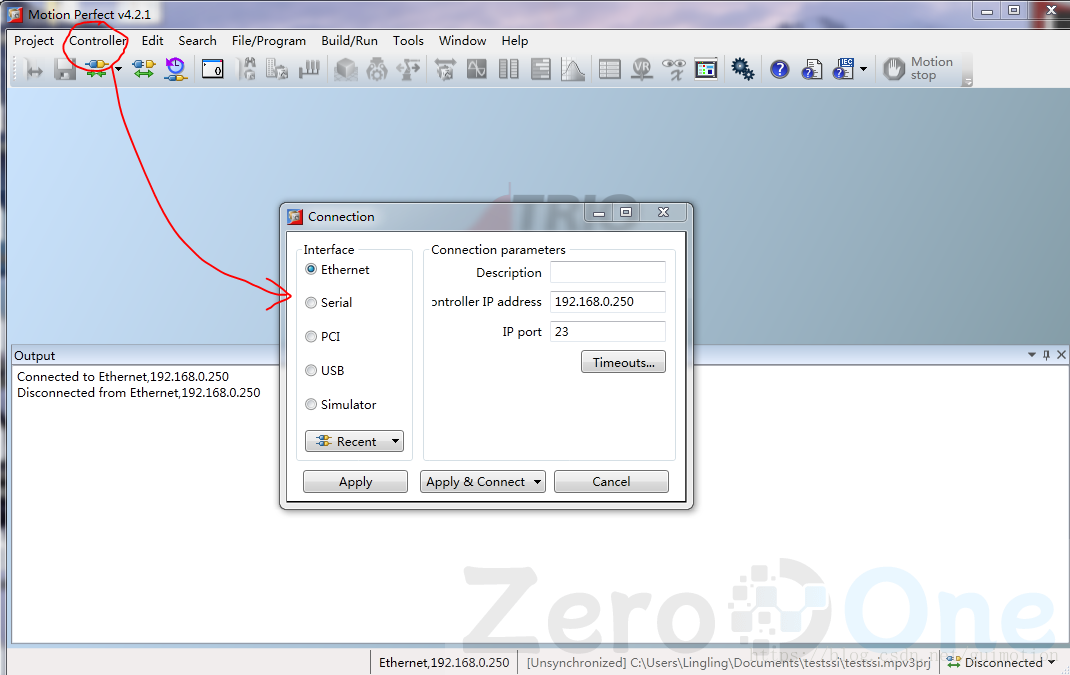Open the Controller menu
Viewport: 1070px width, 675px height.
tap(98, 41)
